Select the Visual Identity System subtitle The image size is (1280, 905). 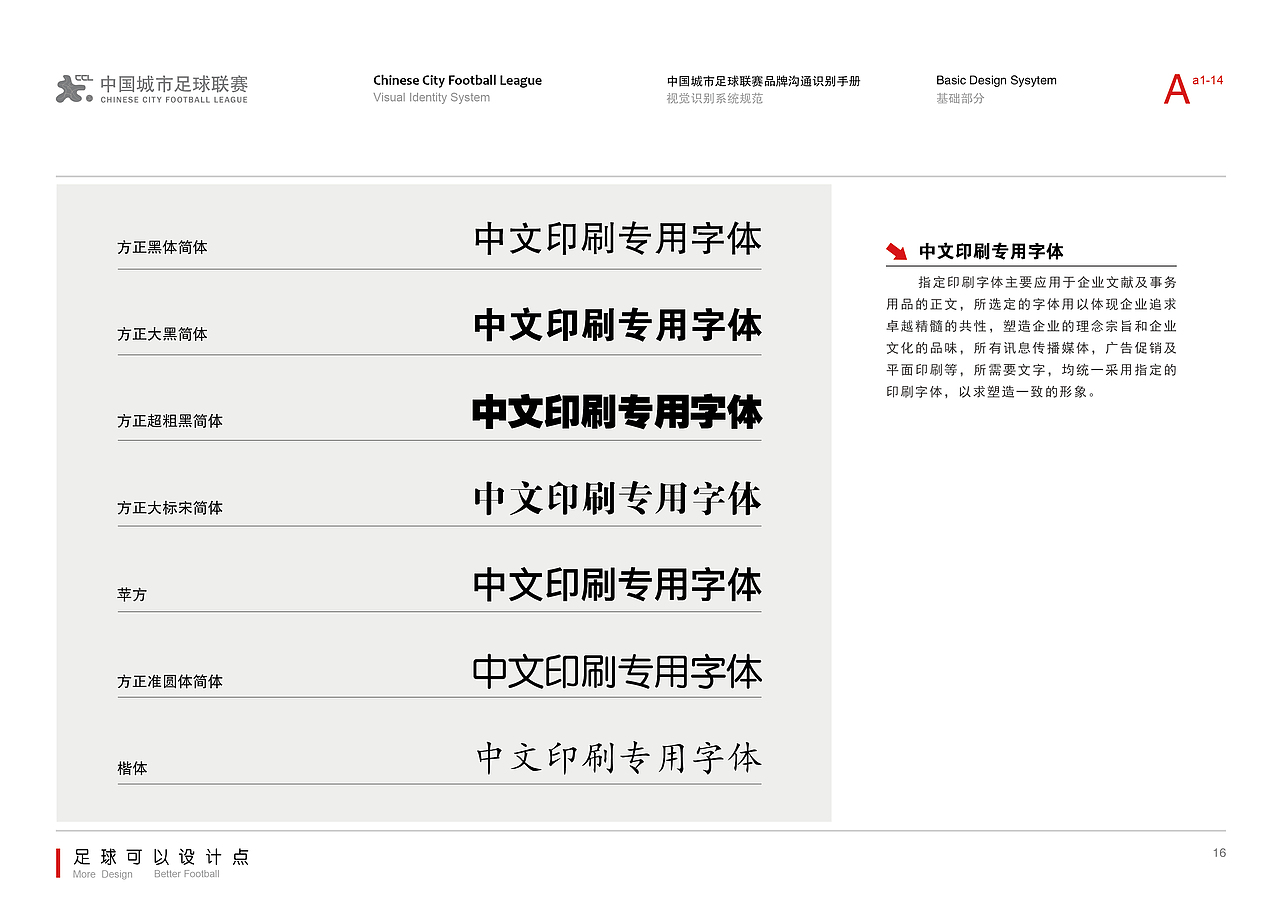pyautogui.click(x=431, y=98)
